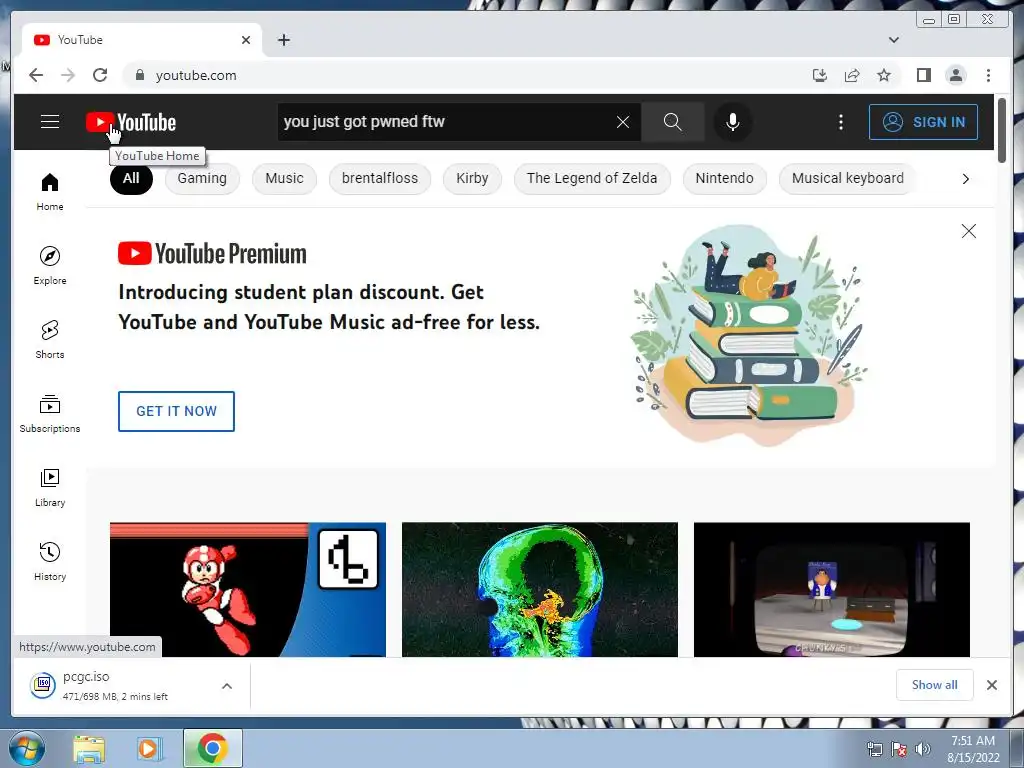The width and height of the screenshot is (1024, 768).
Task: Click the GET IT NOW button
Action: [x=176, y=411]
